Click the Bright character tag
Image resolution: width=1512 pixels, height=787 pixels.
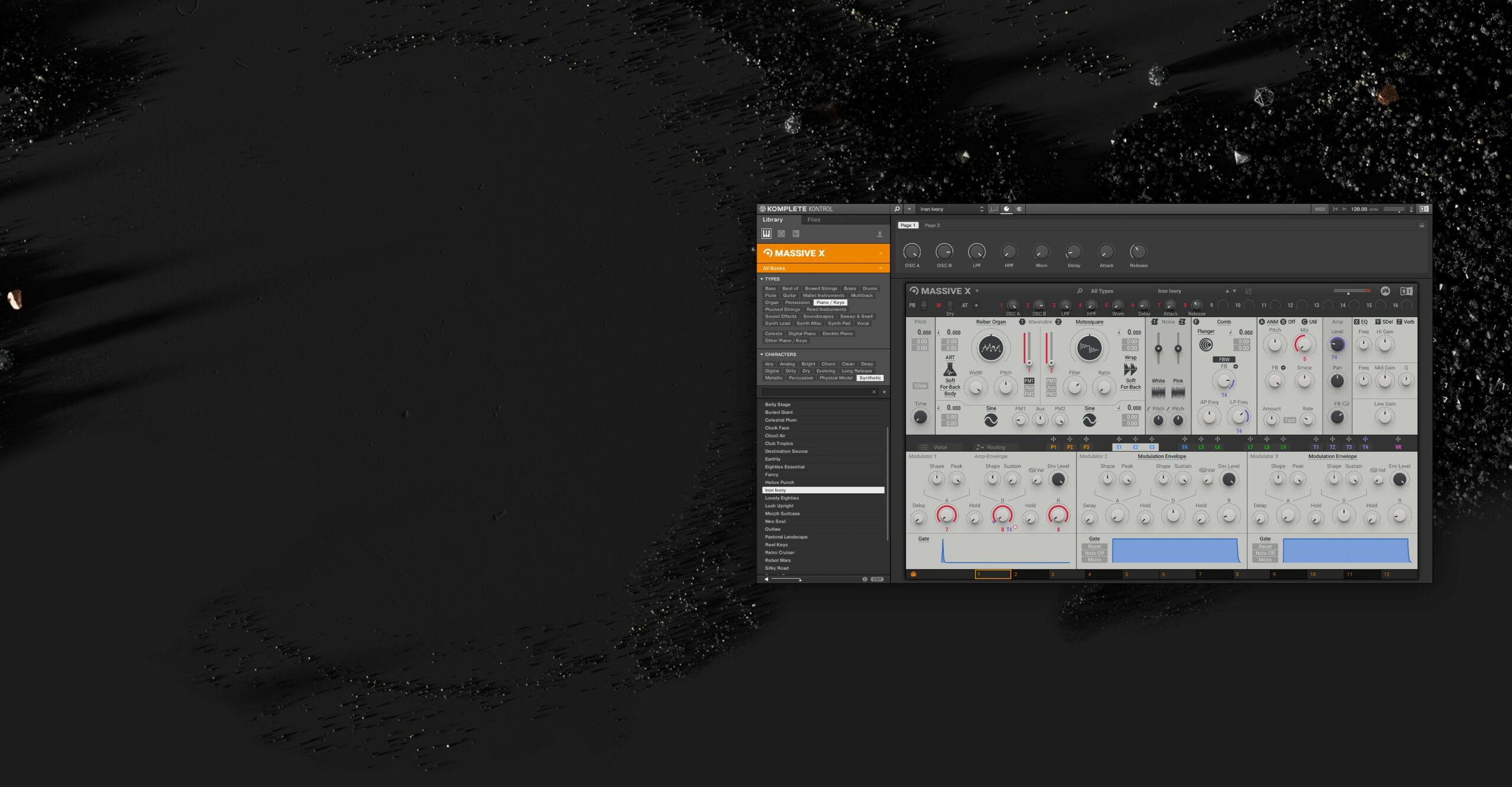(x=808, y=364)
